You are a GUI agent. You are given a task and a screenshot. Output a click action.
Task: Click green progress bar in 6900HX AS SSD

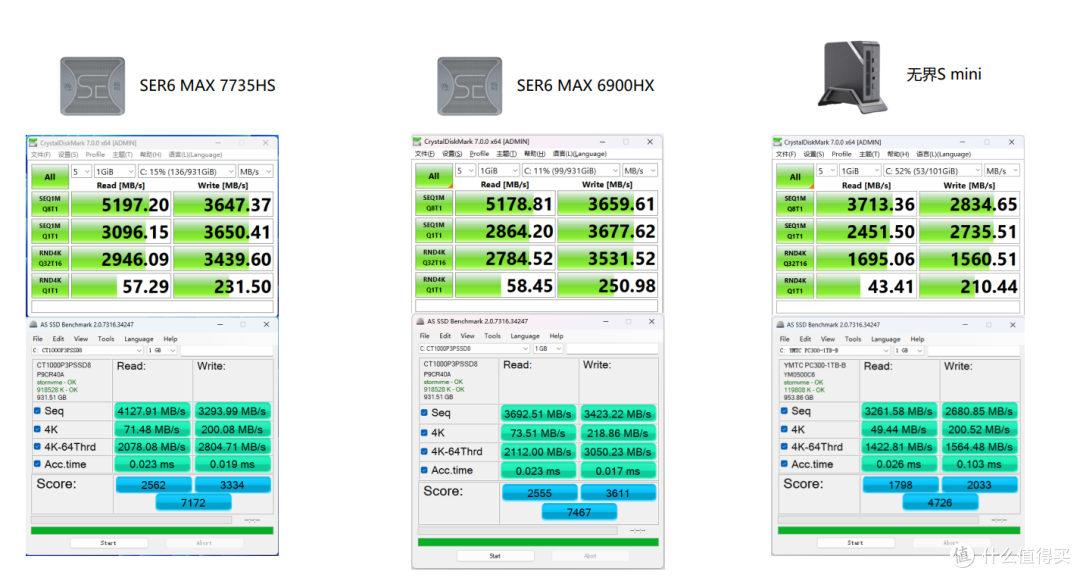538,543
